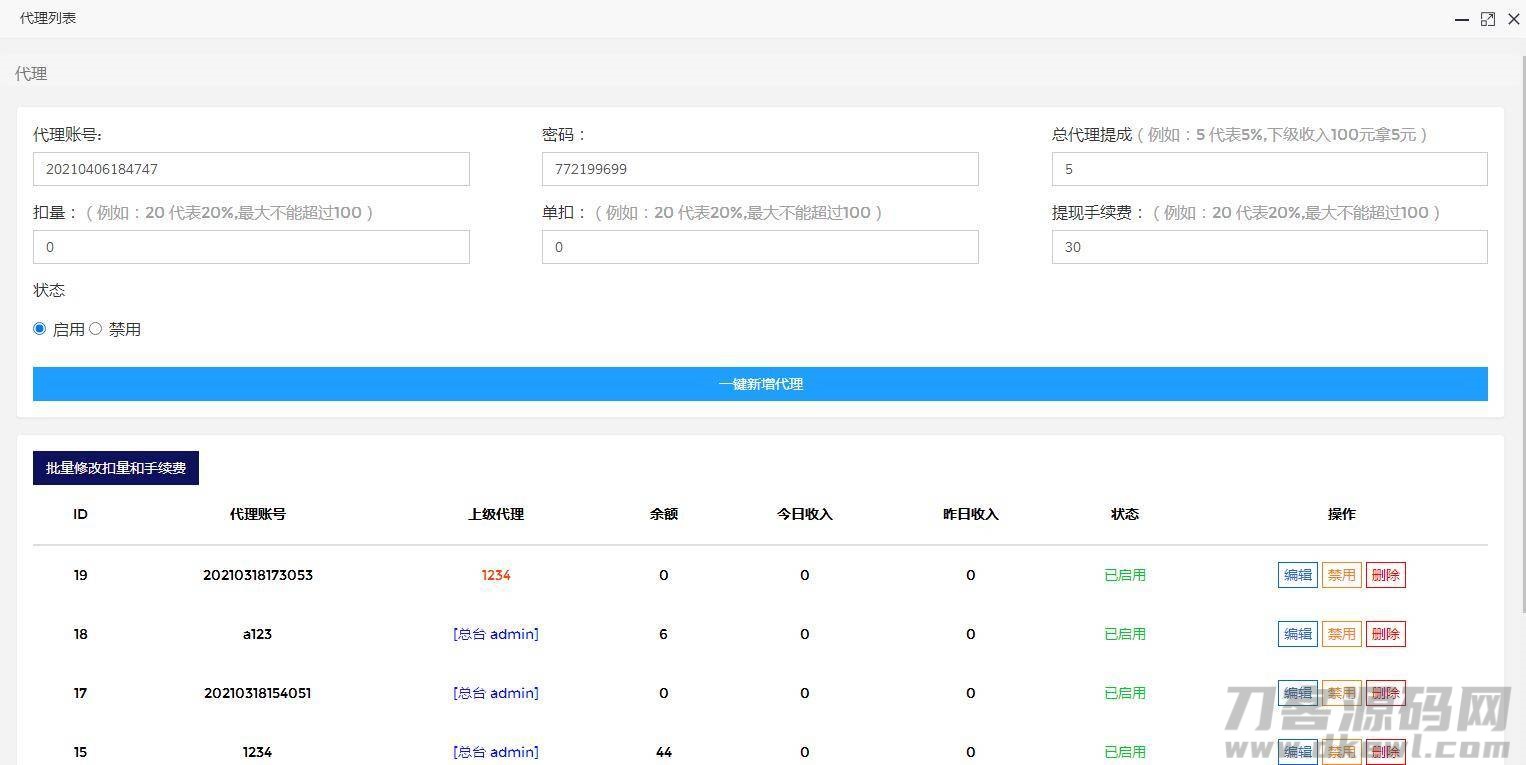Click the 代理账号 input field
Image resolution: width=1526 pixels, height=765 pixels.
pos(250,169)
